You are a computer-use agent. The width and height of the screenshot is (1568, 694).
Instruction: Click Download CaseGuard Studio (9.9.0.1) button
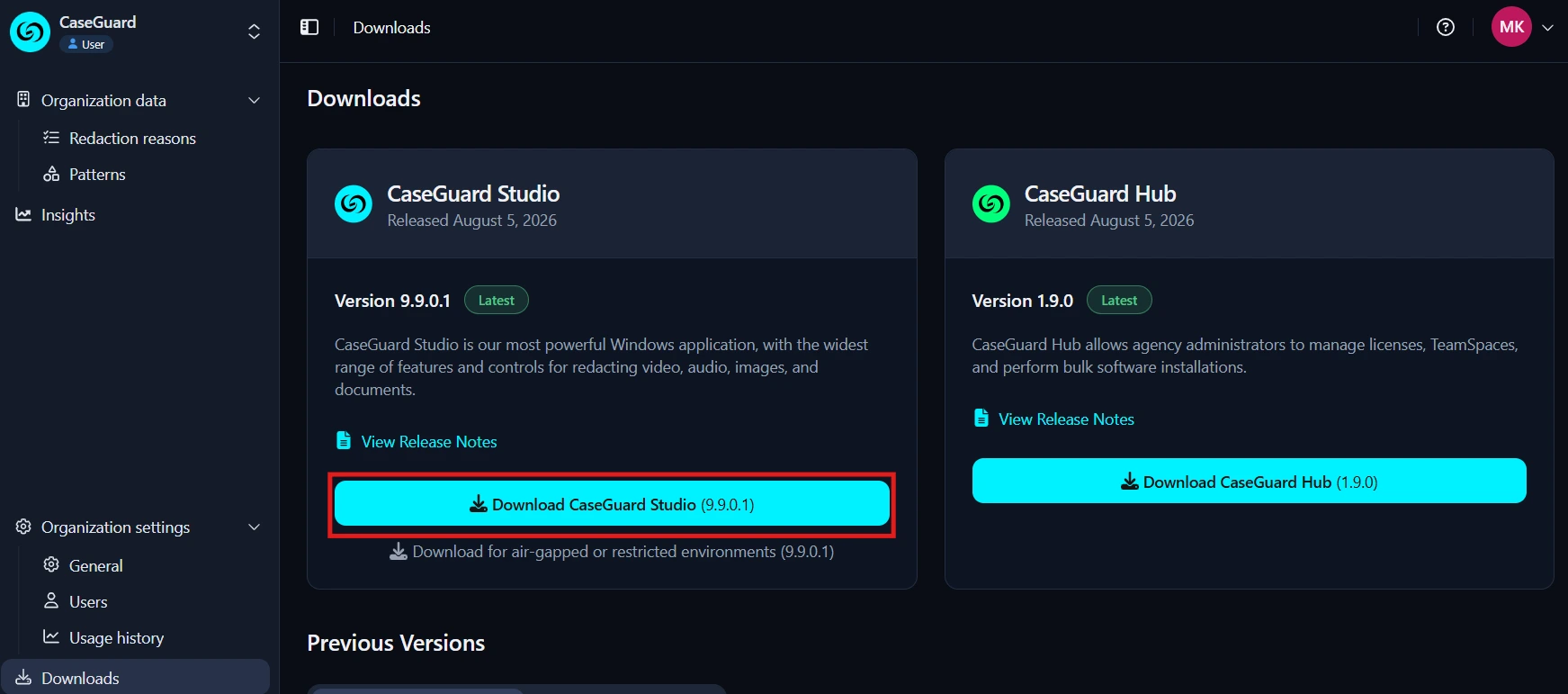(x=612, y=504)
